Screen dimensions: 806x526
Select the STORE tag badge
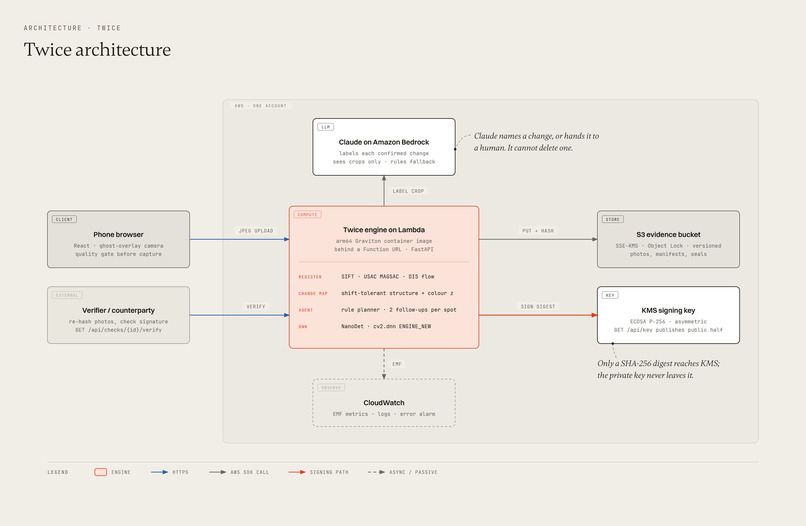[613, 219]
